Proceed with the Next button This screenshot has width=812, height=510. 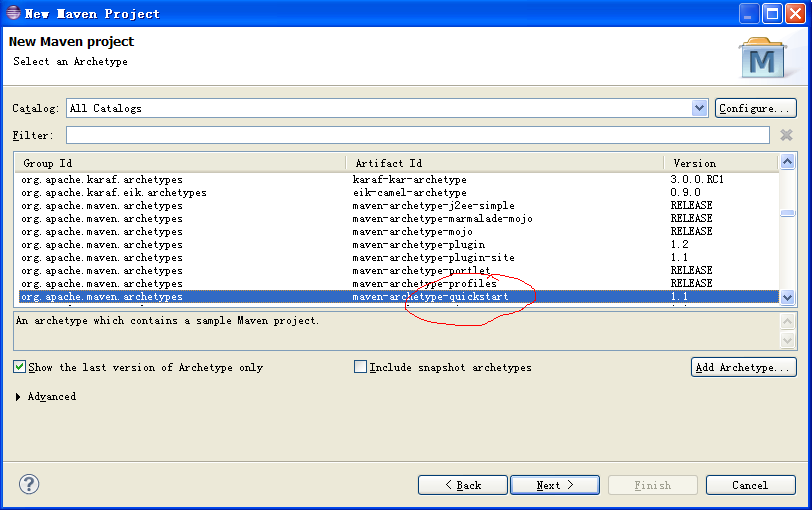[x=555, y=485]
